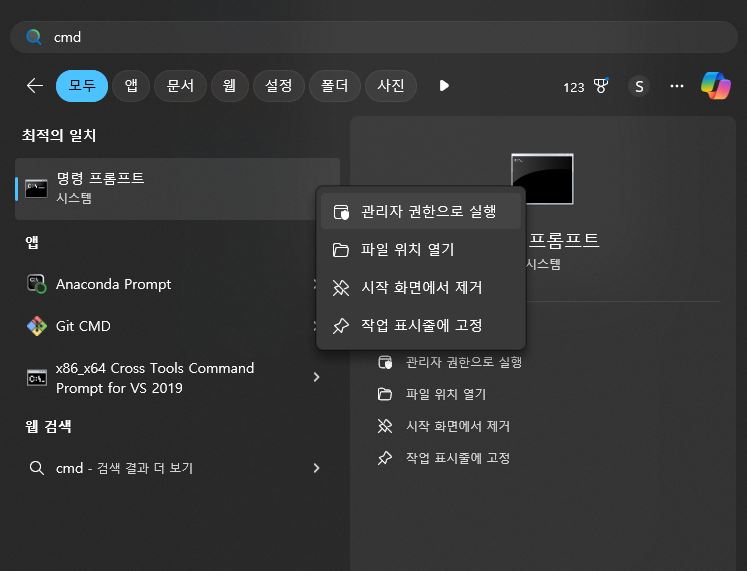Switch to the 웹 filter tab
This screenshot has width=747, height=571.
[230, 86]
